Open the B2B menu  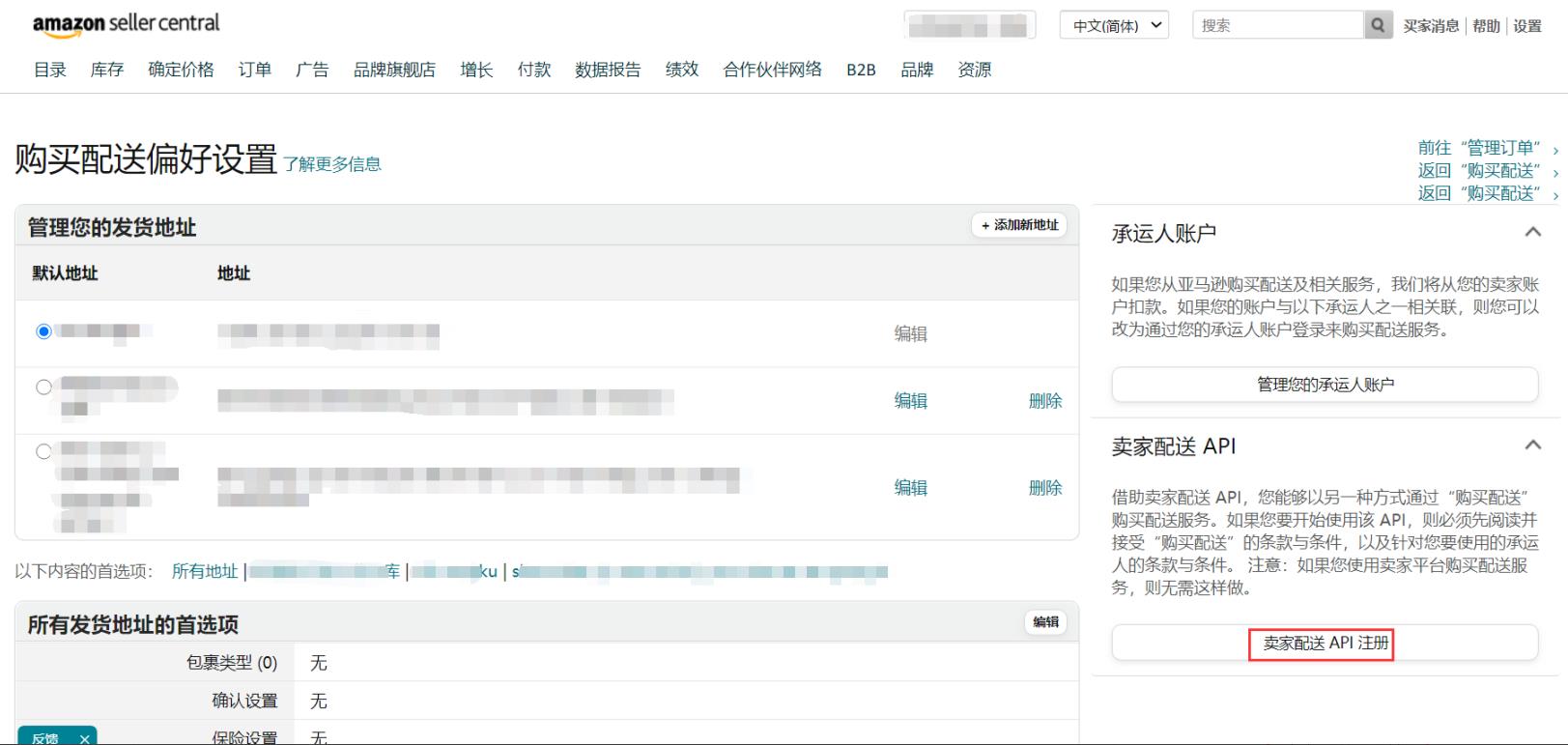click(x=861, y=70)
